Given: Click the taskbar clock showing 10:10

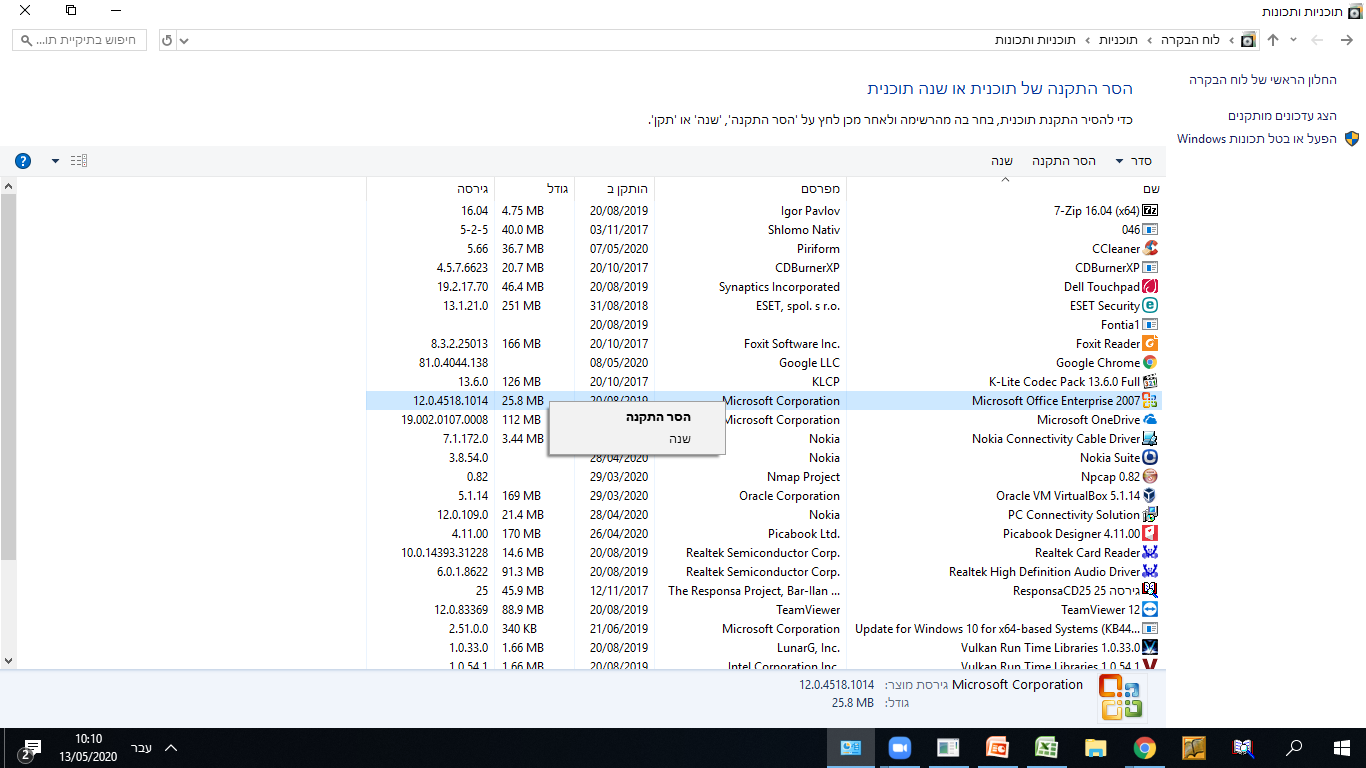Looking at the screenshot, I should coord(88,748).
